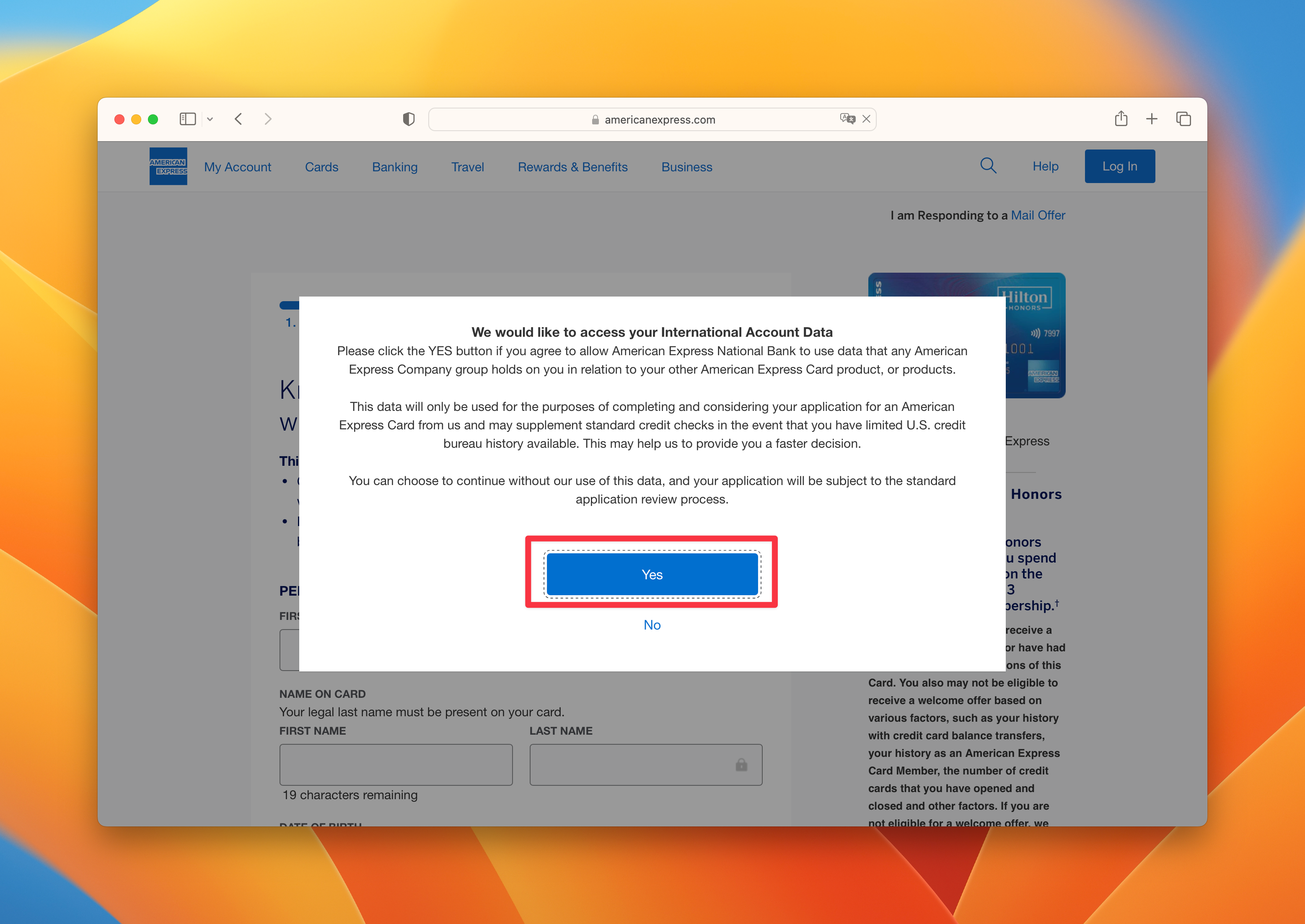
Task: Open a new tab with the plus icon
Action: click(x=1152, y=119)
